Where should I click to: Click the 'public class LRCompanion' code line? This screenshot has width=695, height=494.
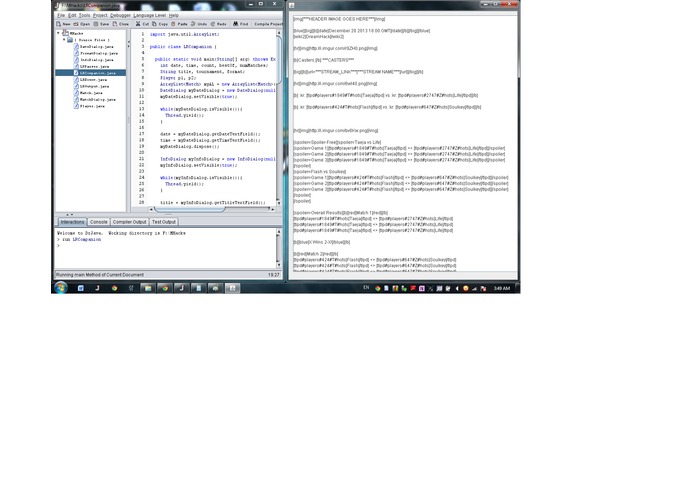[183, 47]
